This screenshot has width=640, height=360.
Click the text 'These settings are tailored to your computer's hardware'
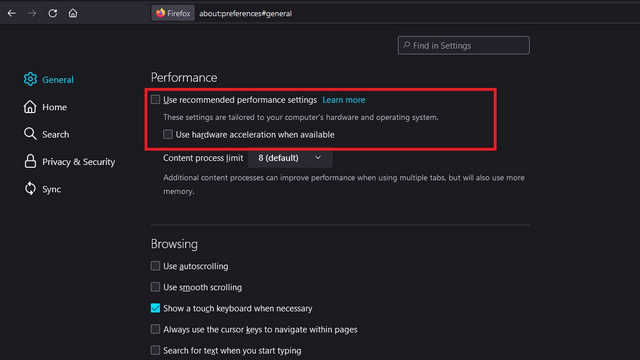(x=301, y=117)
